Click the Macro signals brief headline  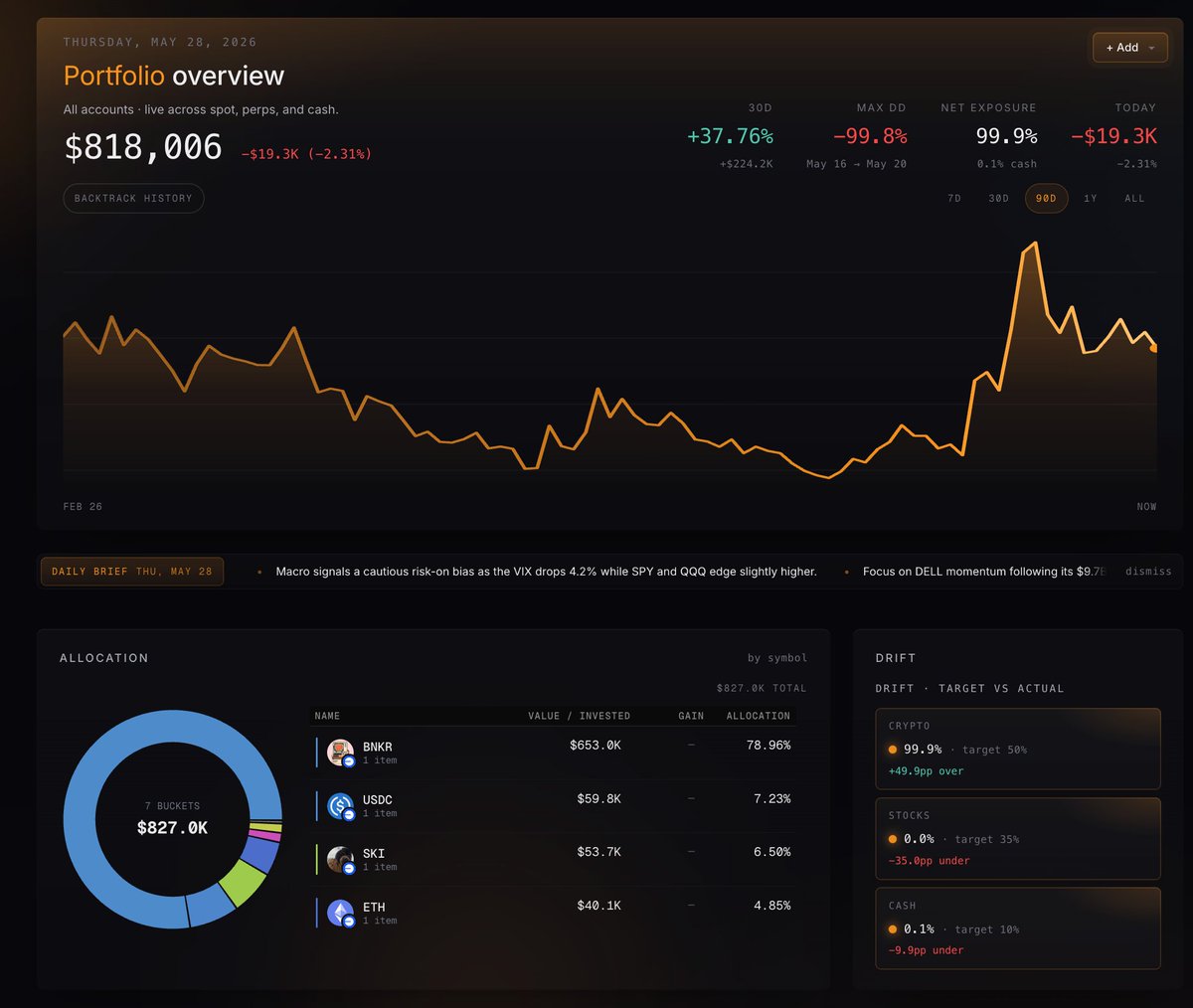pyautogui.click(x=546, y=572)
